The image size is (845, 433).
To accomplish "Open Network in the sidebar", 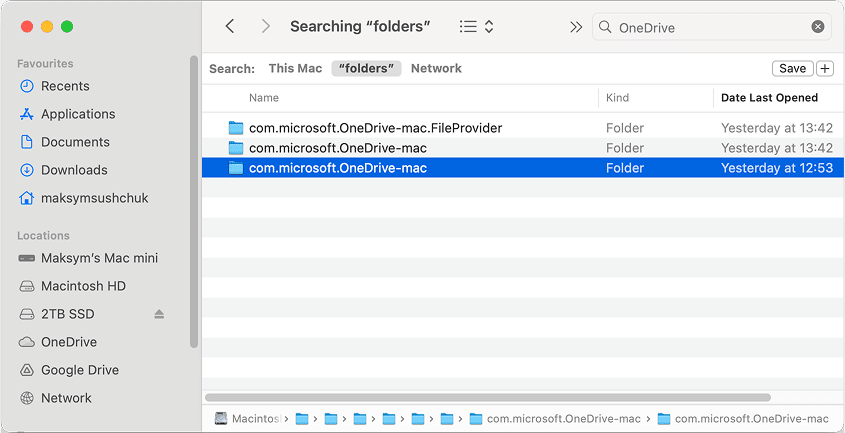I will [x=66, y=398].
